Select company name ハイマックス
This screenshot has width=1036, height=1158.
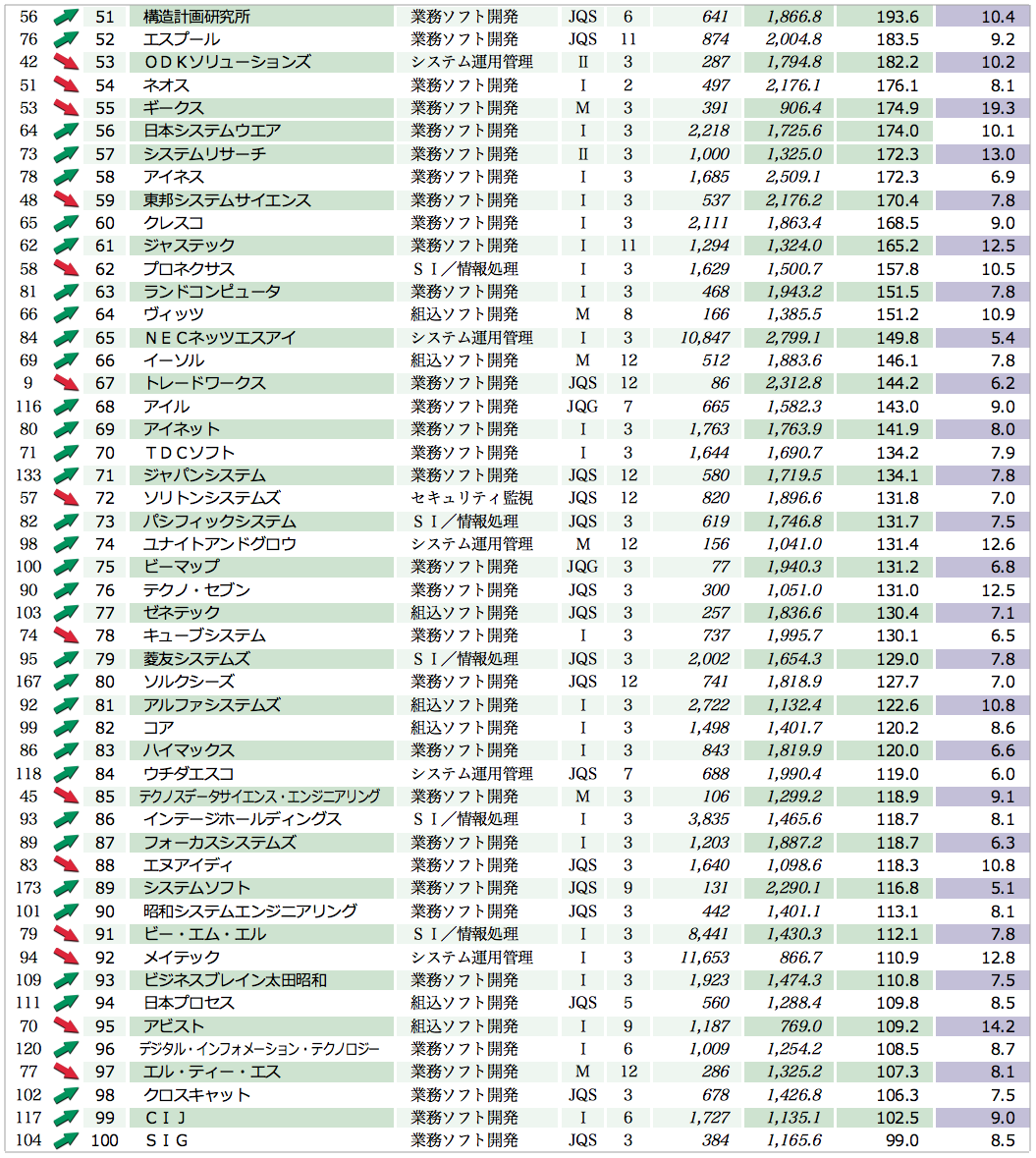coord(190,750)
